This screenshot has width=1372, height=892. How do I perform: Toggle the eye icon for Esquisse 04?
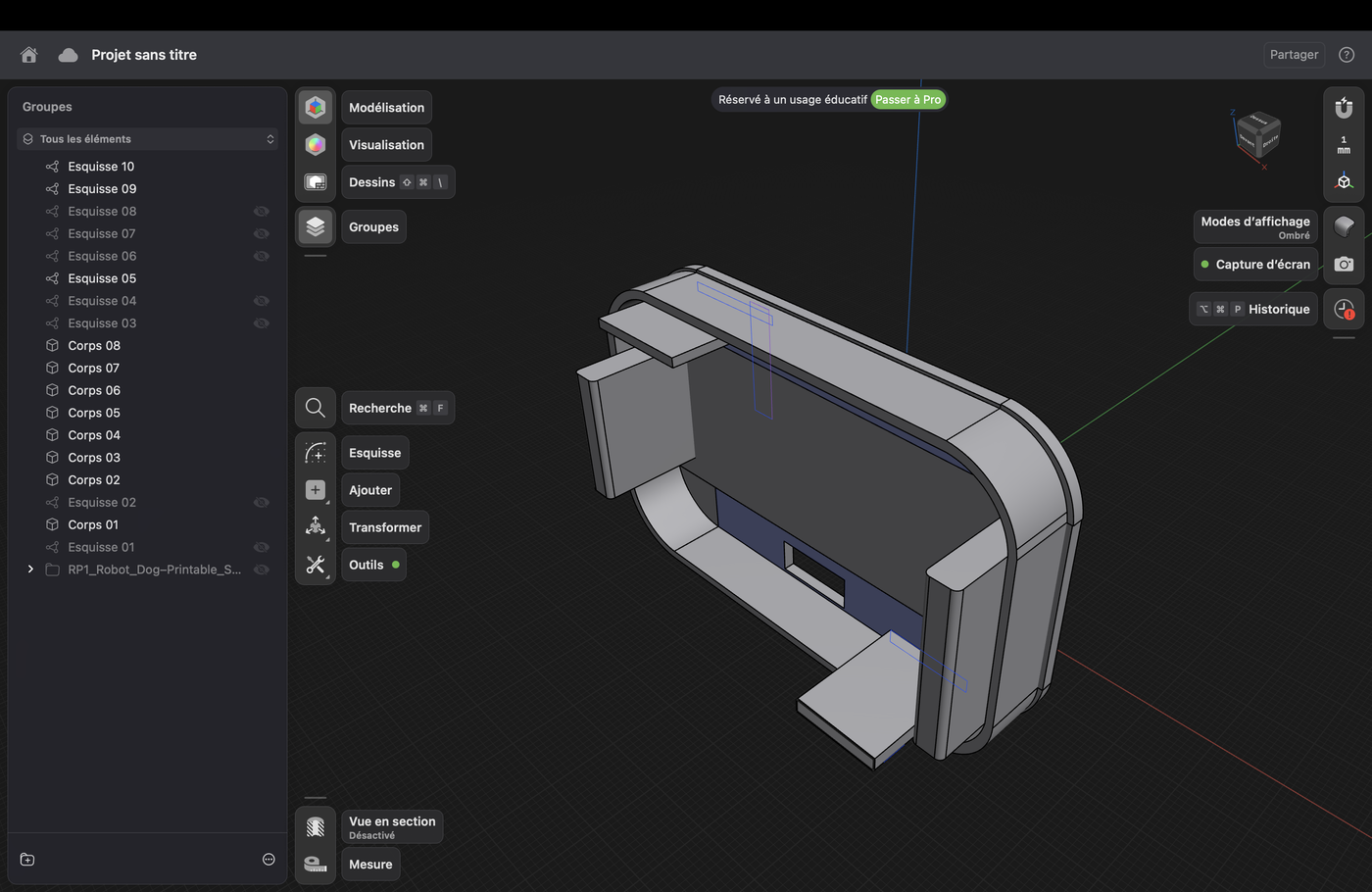tap(261, 301)
